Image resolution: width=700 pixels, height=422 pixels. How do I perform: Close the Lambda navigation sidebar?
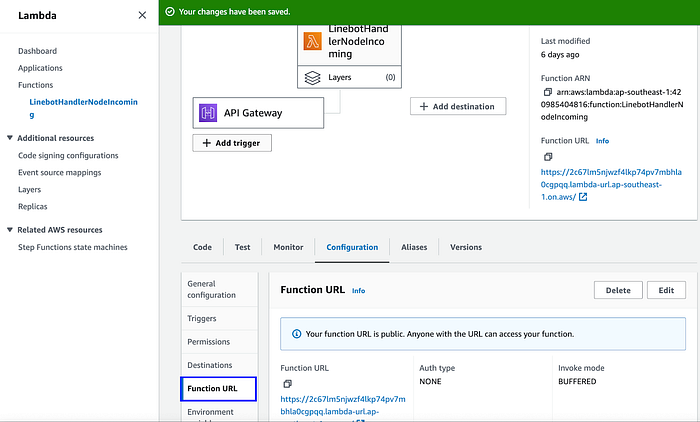pos(142,15)
